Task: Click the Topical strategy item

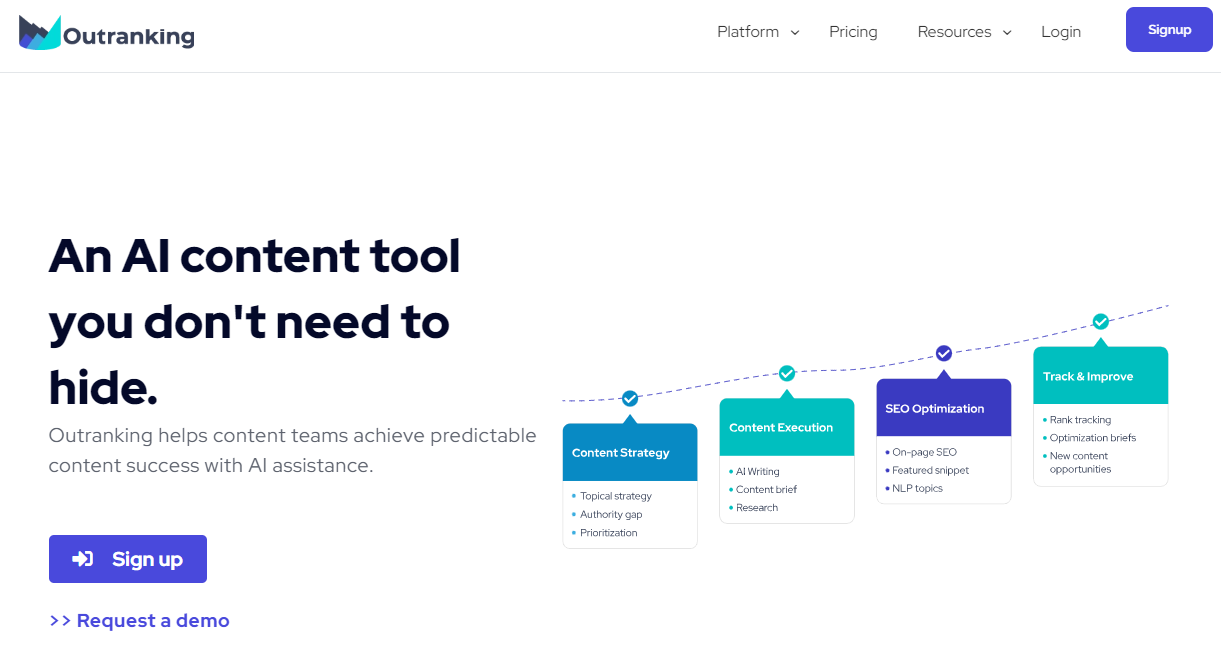Action: point(615,496)
